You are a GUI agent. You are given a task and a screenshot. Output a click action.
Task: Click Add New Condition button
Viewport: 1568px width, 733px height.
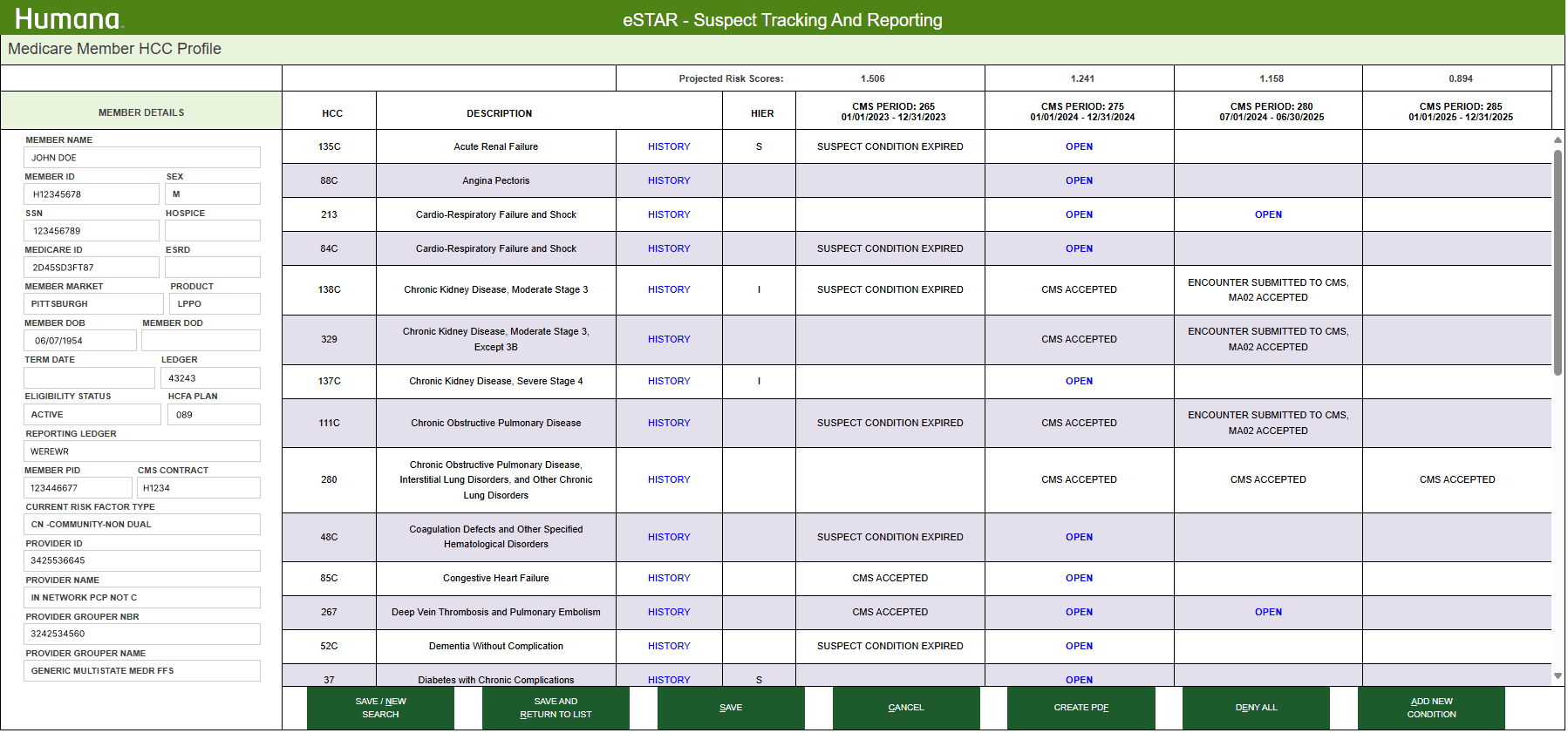(1431, 708)
